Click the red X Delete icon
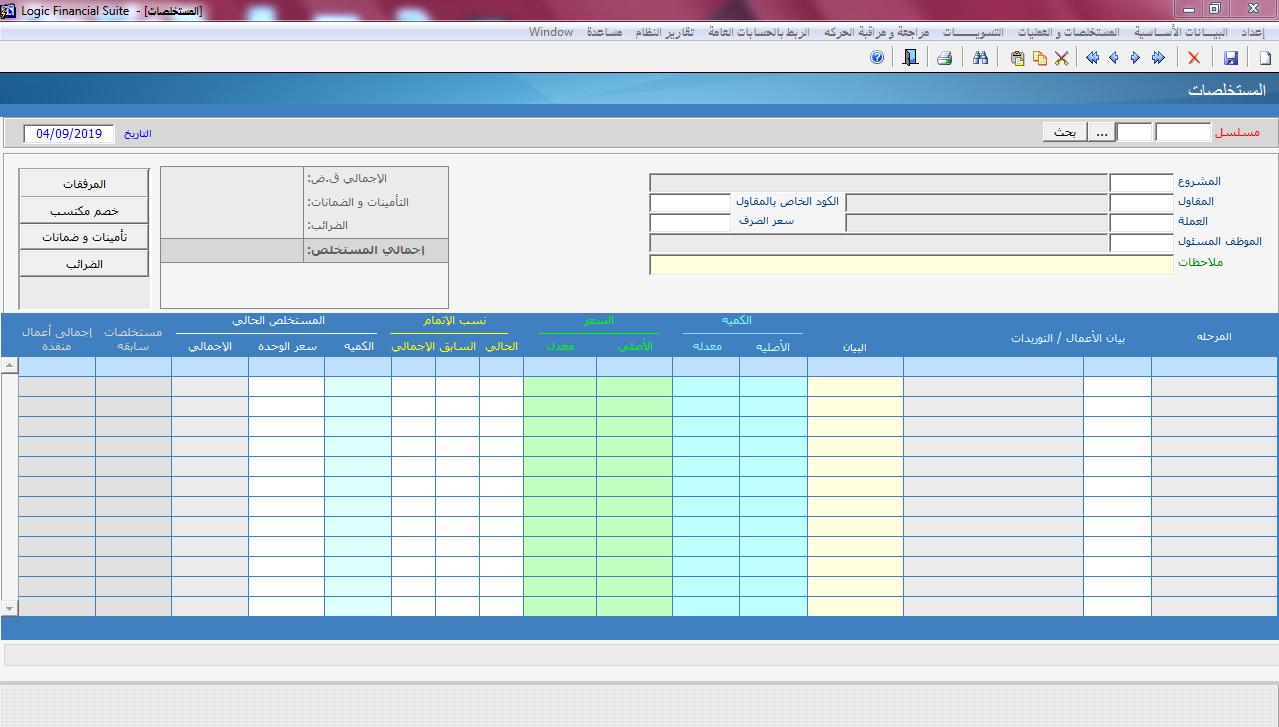1279x727 pixels. click(1193, 58)
